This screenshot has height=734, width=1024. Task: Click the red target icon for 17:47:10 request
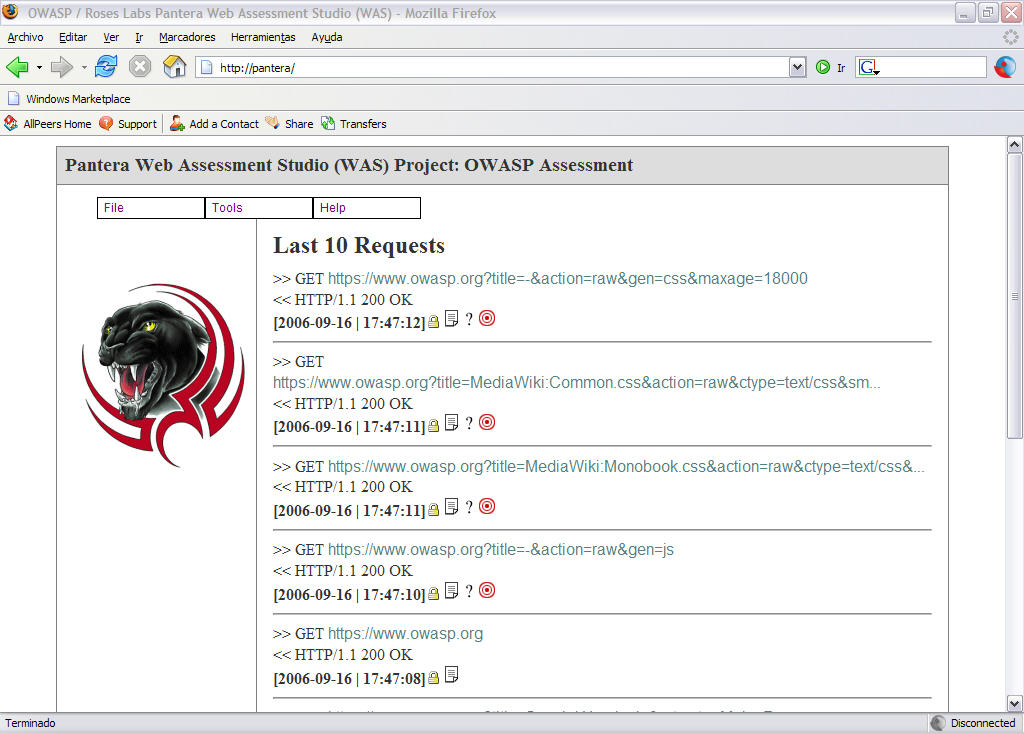point(487,590)
